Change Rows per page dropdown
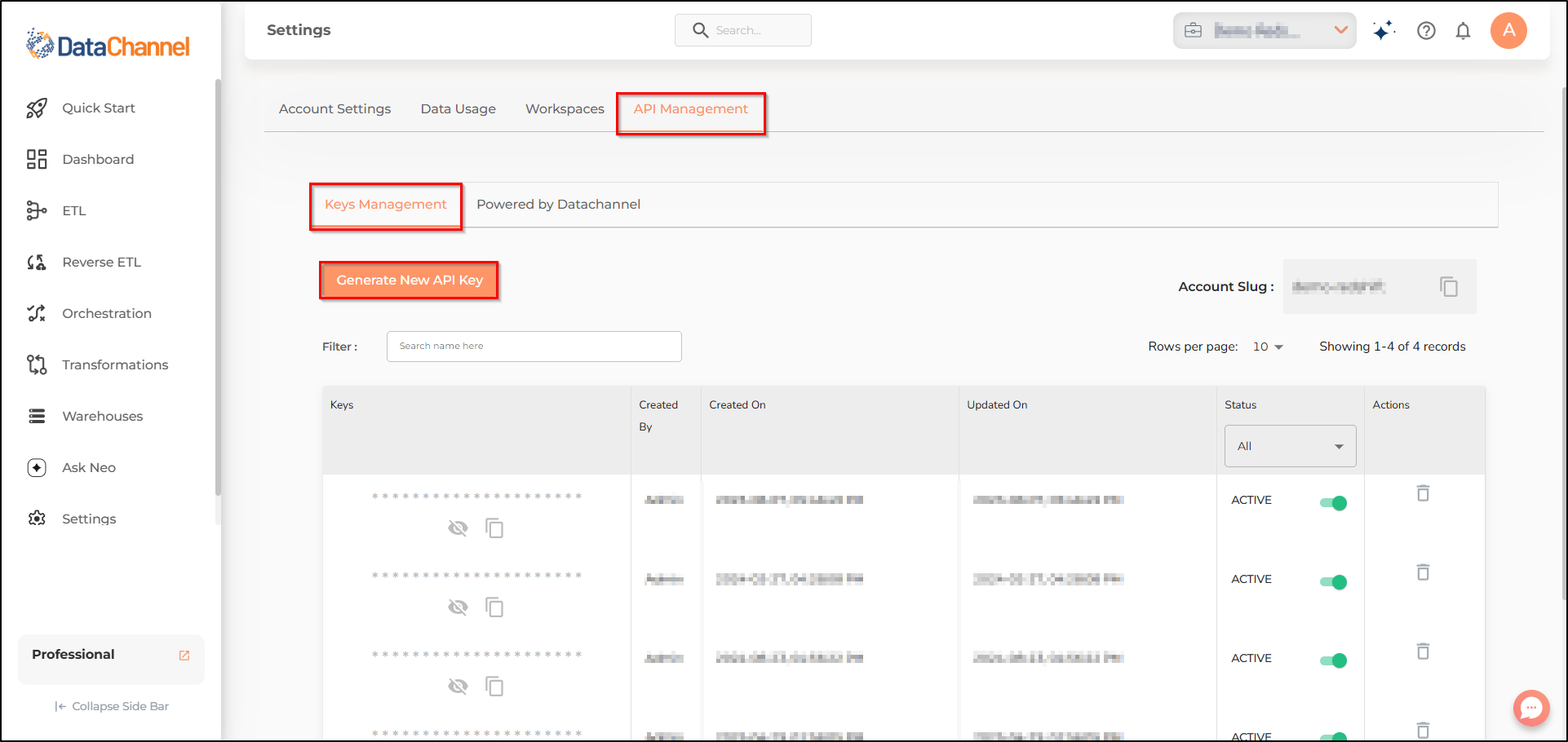 [1268, 347]
